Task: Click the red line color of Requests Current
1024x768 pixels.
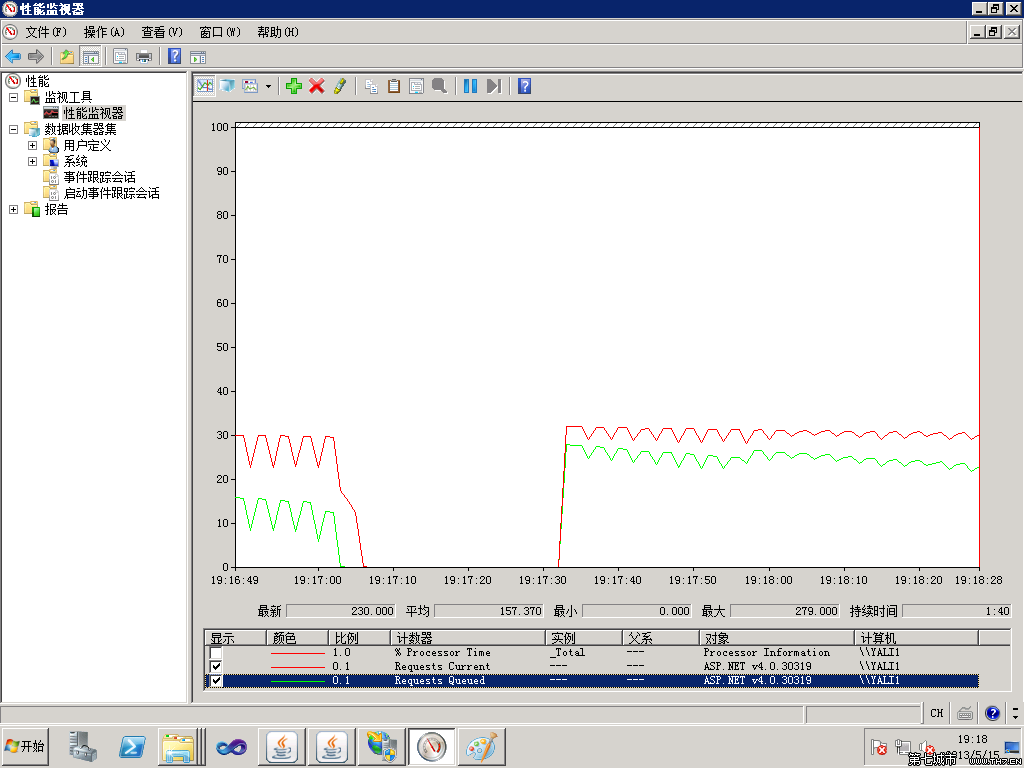Action: click(297, 667)
